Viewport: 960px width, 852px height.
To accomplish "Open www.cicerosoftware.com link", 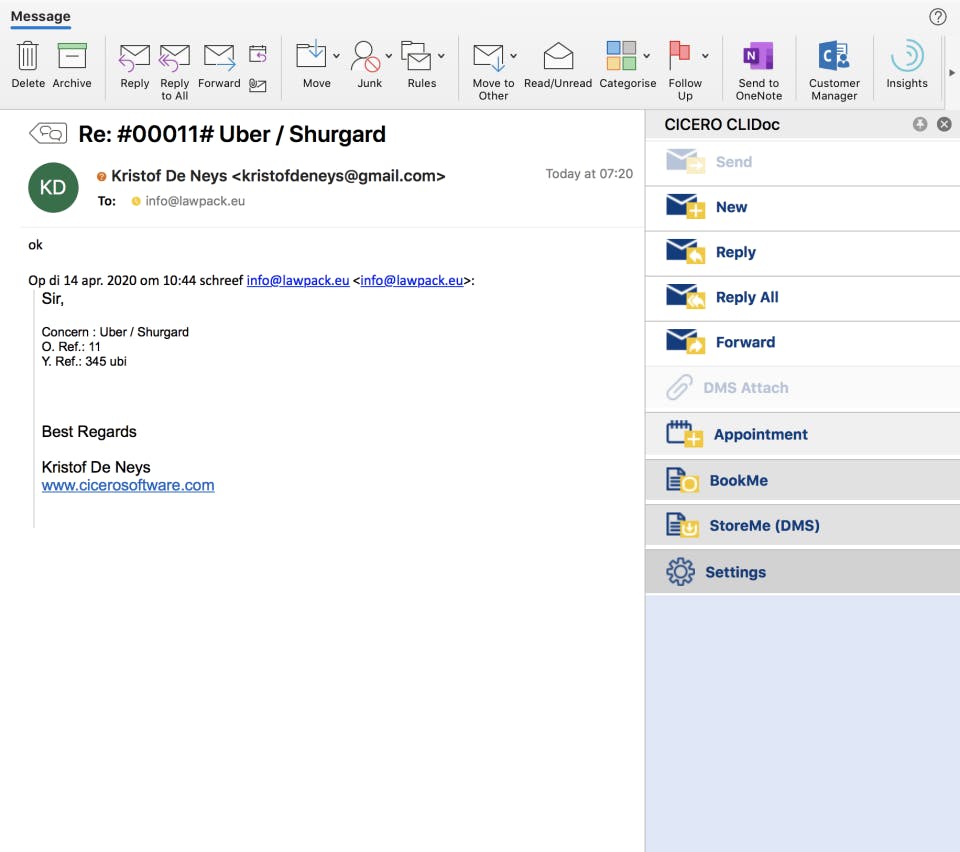I will [x=128, y=485].
